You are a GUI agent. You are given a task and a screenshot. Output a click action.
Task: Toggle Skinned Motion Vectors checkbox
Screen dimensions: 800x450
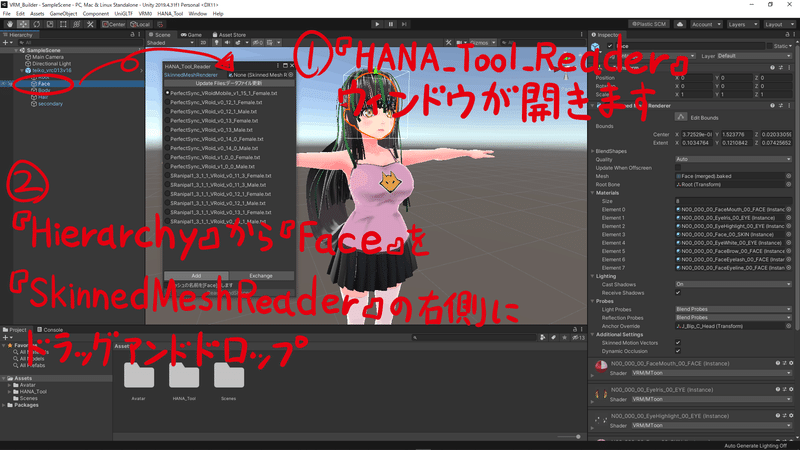(x=678, y=343)
